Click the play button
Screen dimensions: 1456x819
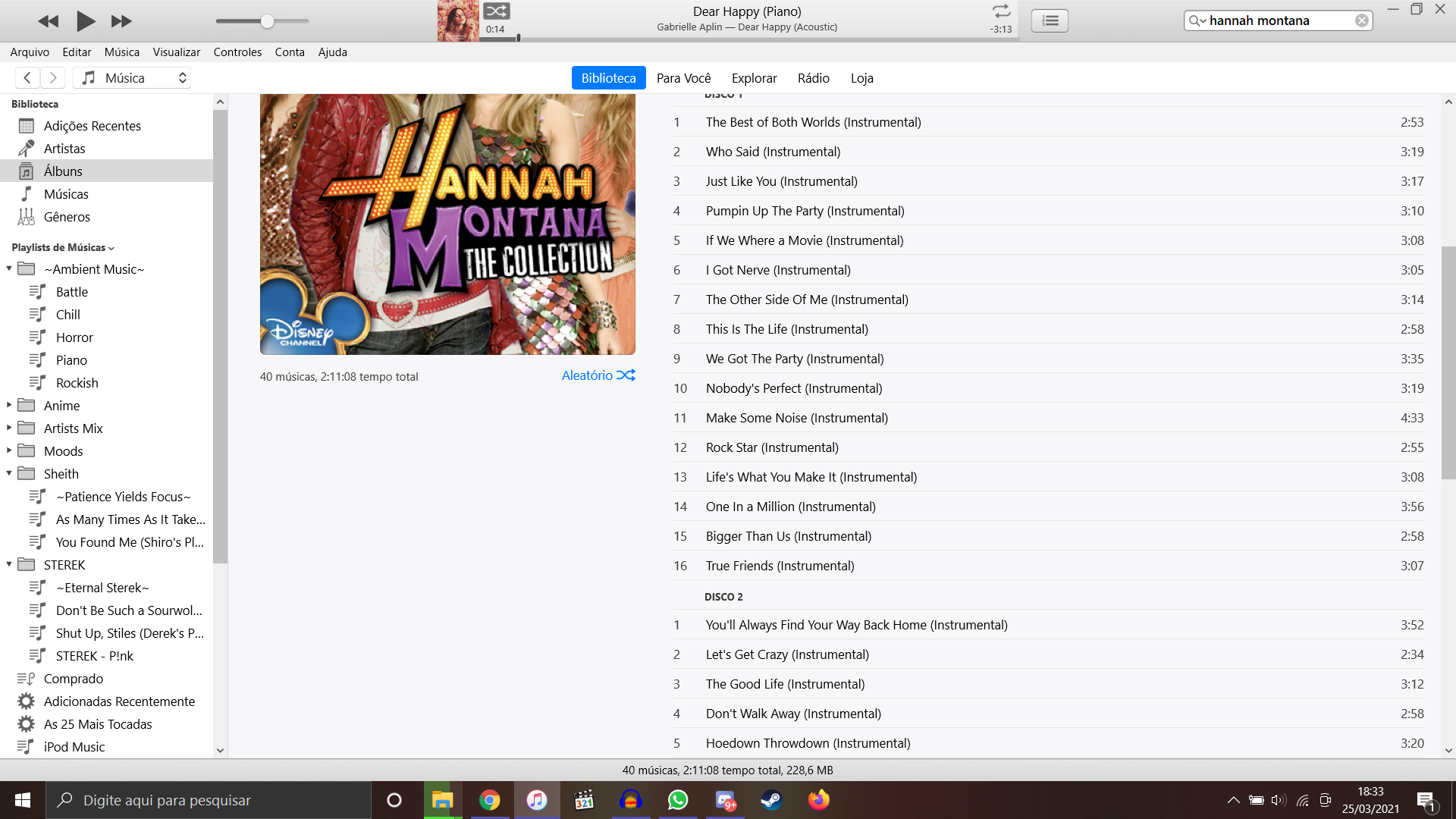[x=86, y=21]
